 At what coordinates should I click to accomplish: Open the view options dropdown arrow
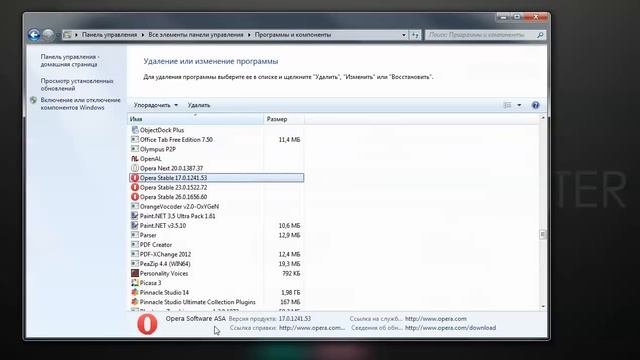pos(519,105)
